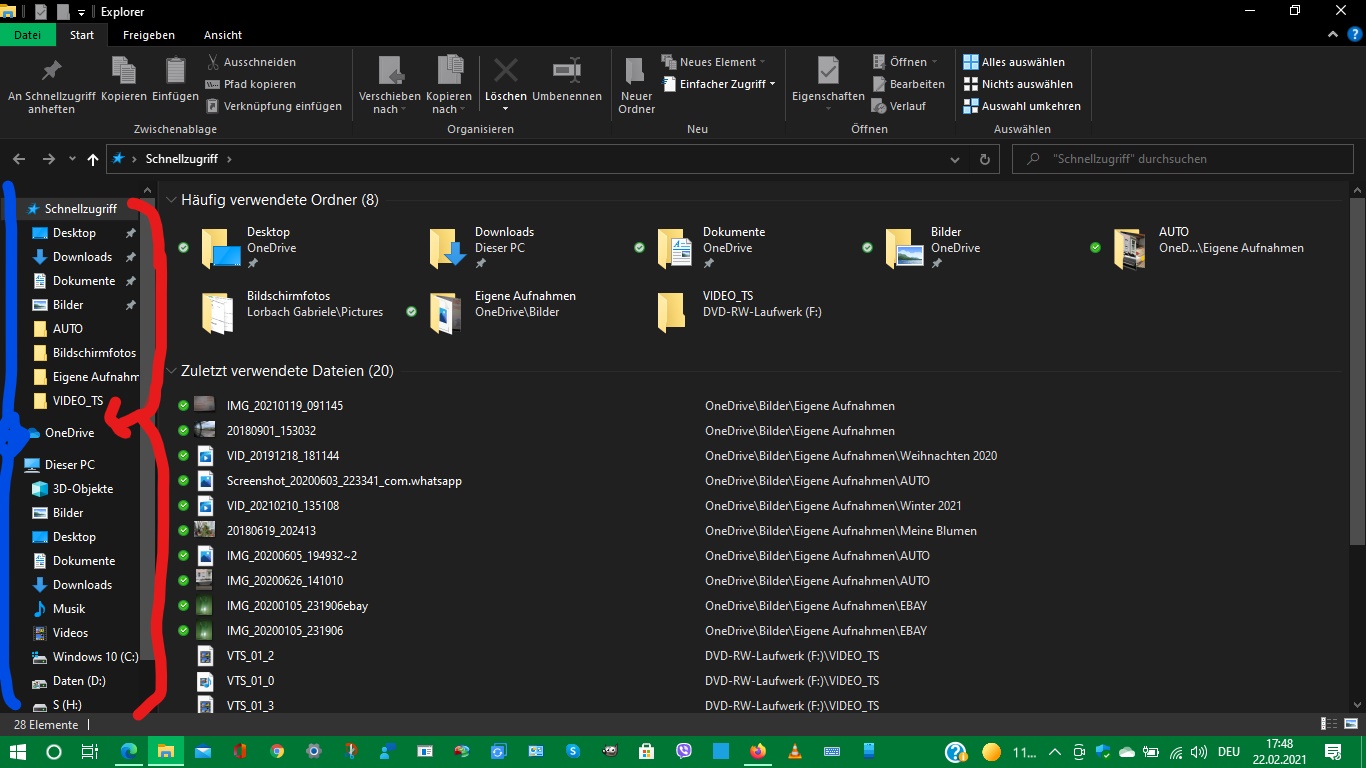Image resolution: width=1366 pixels, height=768 pixels.
Task: Refresh the Schnellzugriff view
Action: [x=985, y=159]
